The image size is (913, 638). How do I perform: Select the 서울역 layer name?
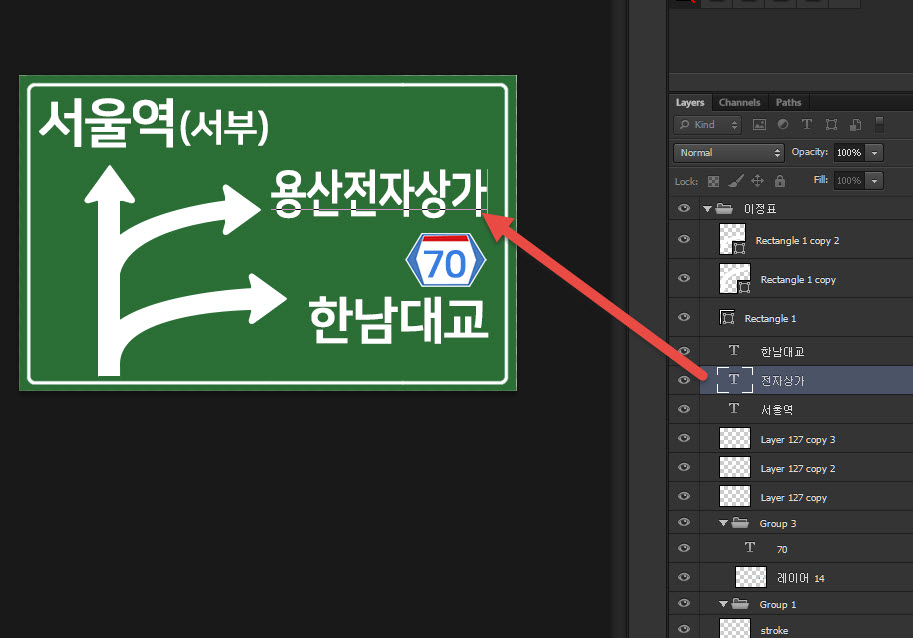click(x=777, y=410)
